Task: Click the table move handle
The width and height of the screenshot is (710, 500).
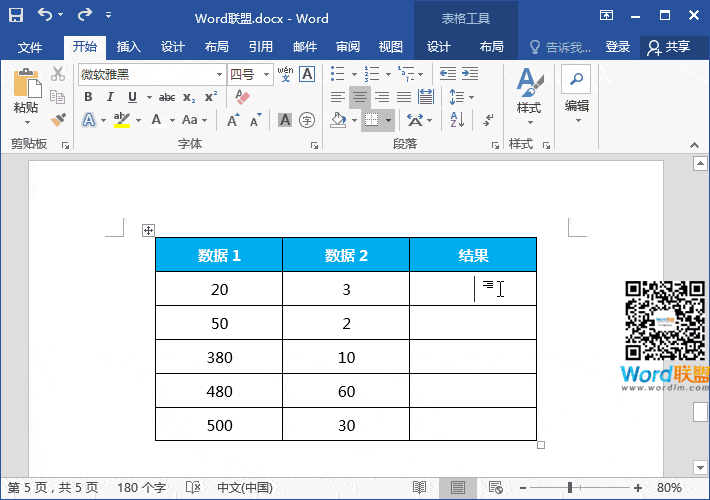Action: point(148,231)
